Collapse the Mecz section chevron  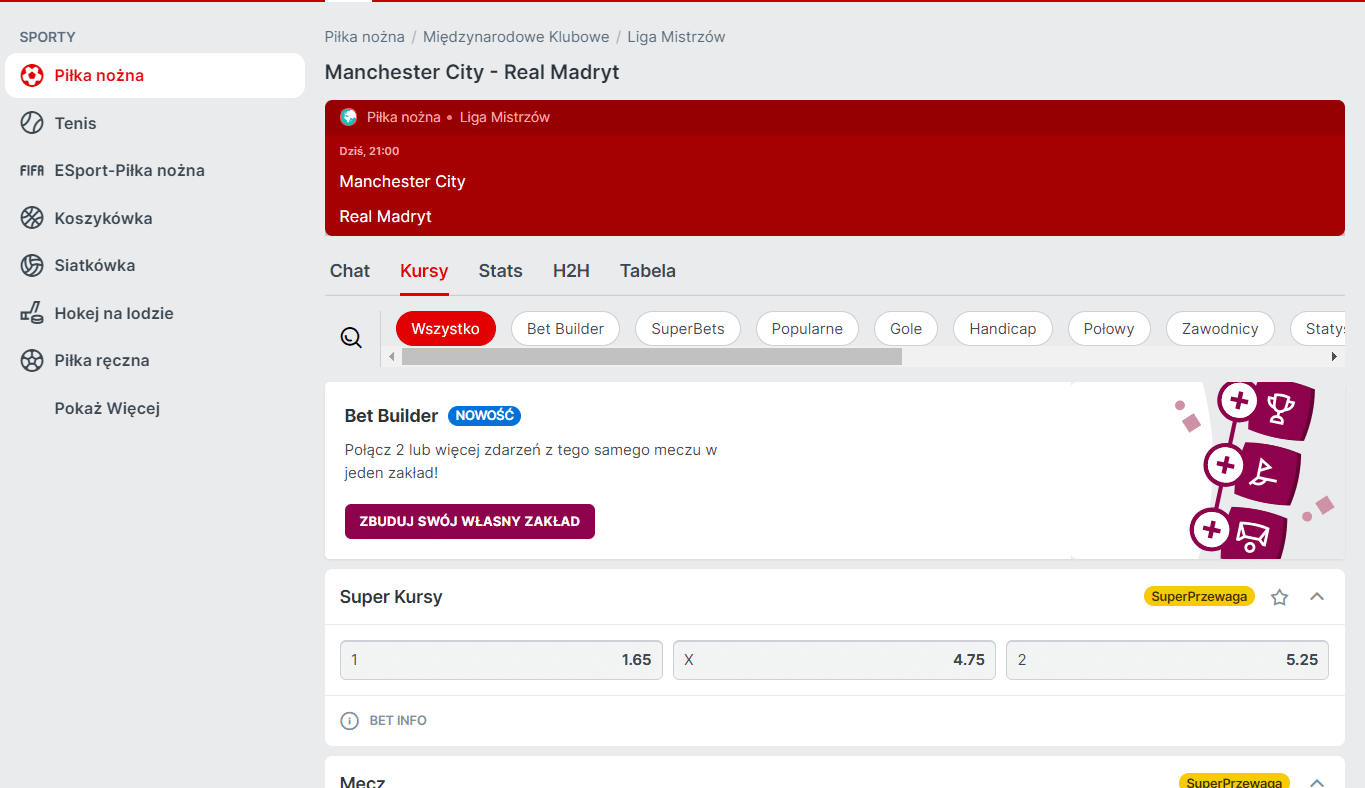click(1317, 782)
